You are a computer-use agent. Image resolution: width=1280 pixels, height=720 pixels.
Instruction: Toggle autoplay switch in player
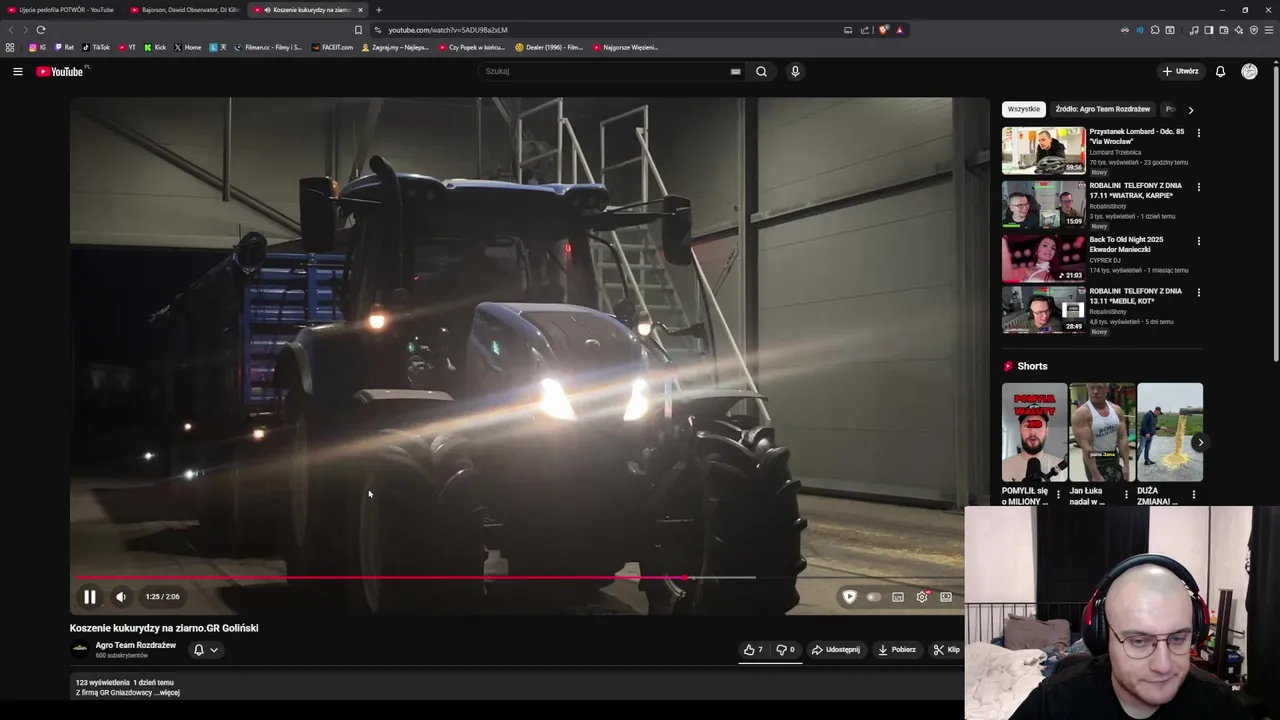(x=874, y=597)
